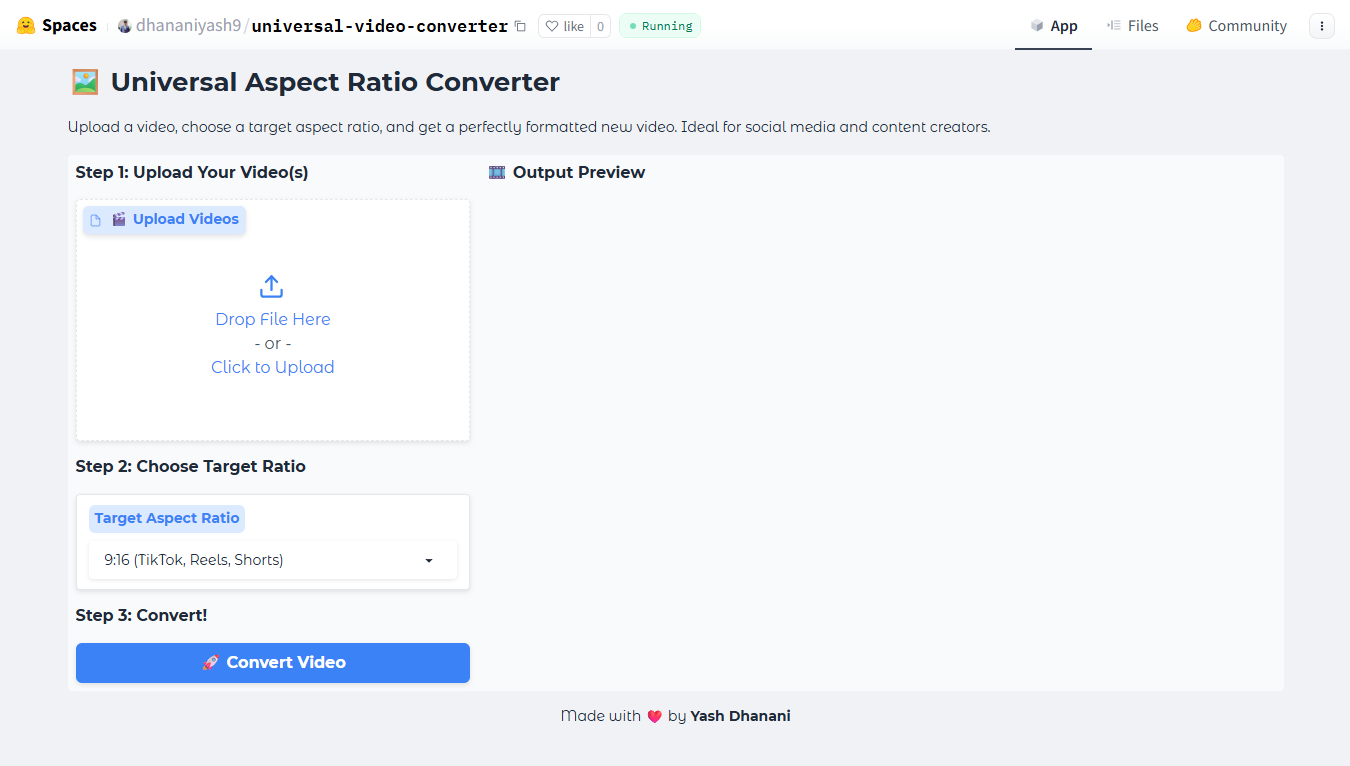
Task: Open the Community tab
Action: 1237,25
